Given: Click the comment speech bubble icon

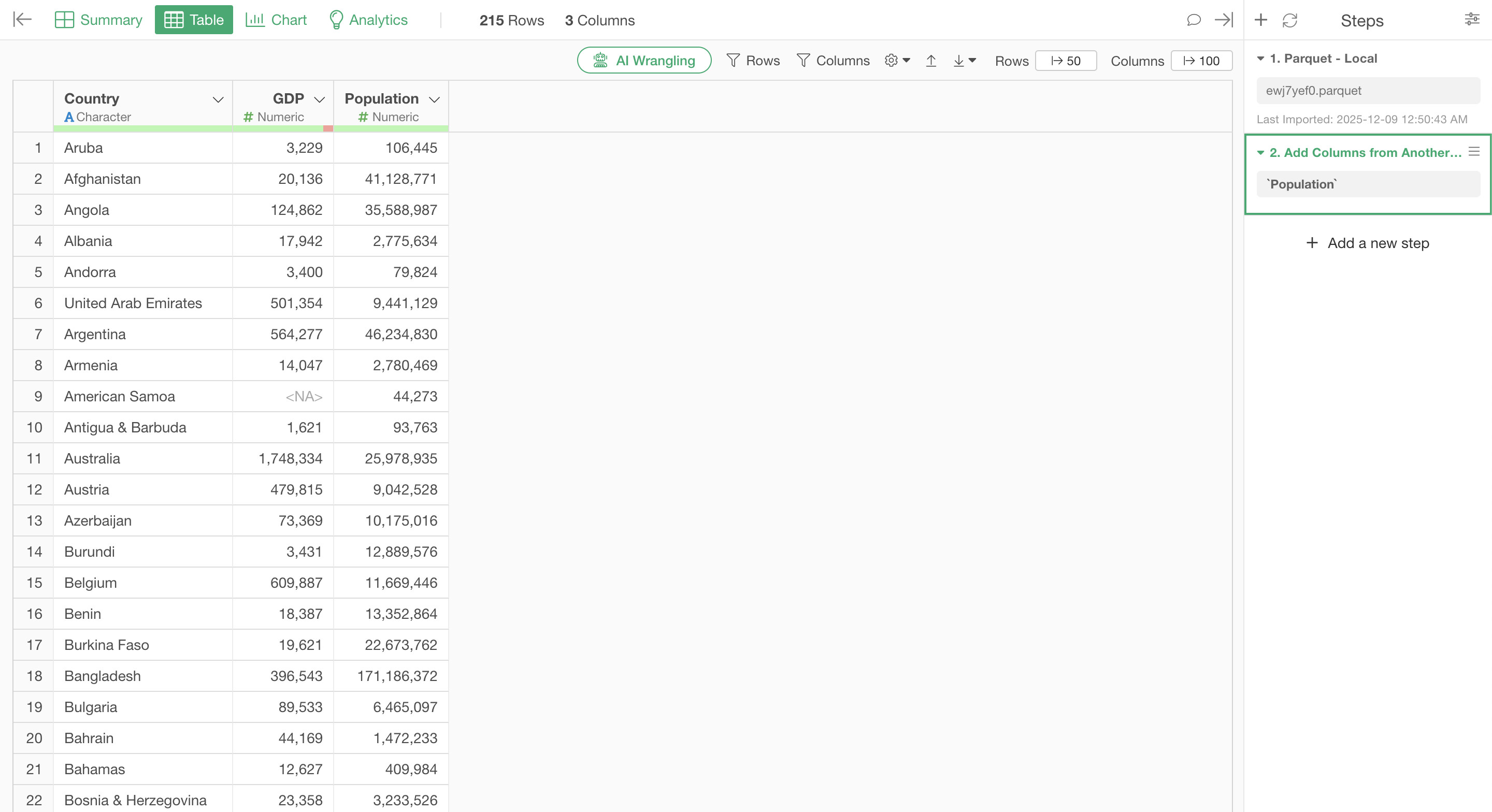Looking at the screenshot, I should (x=1193, y=20).
